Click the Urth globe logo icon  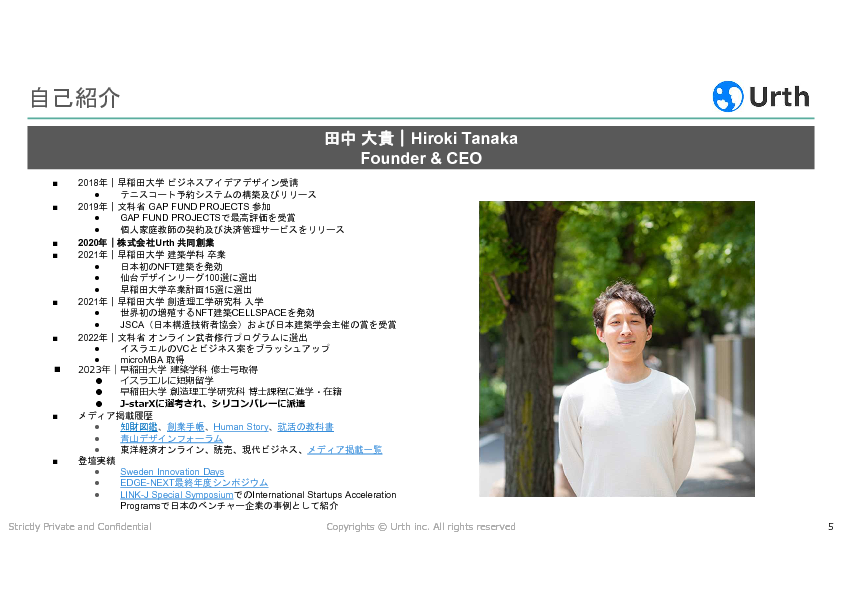tap(727, 96)
